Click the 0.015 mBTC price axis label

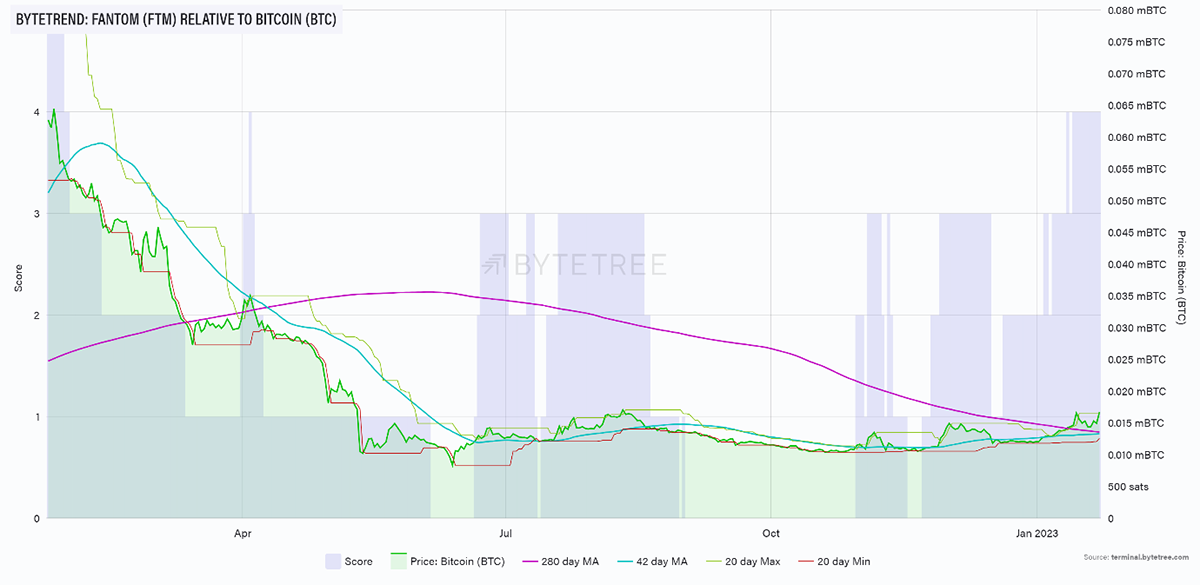click(1137, 423)
